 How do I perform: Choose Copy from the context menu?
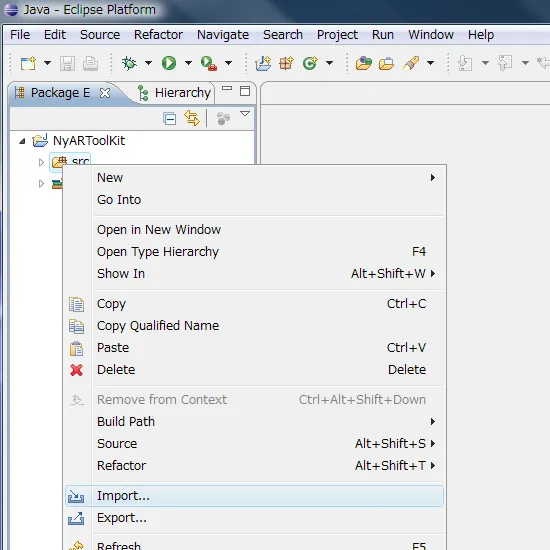(254, 304)
